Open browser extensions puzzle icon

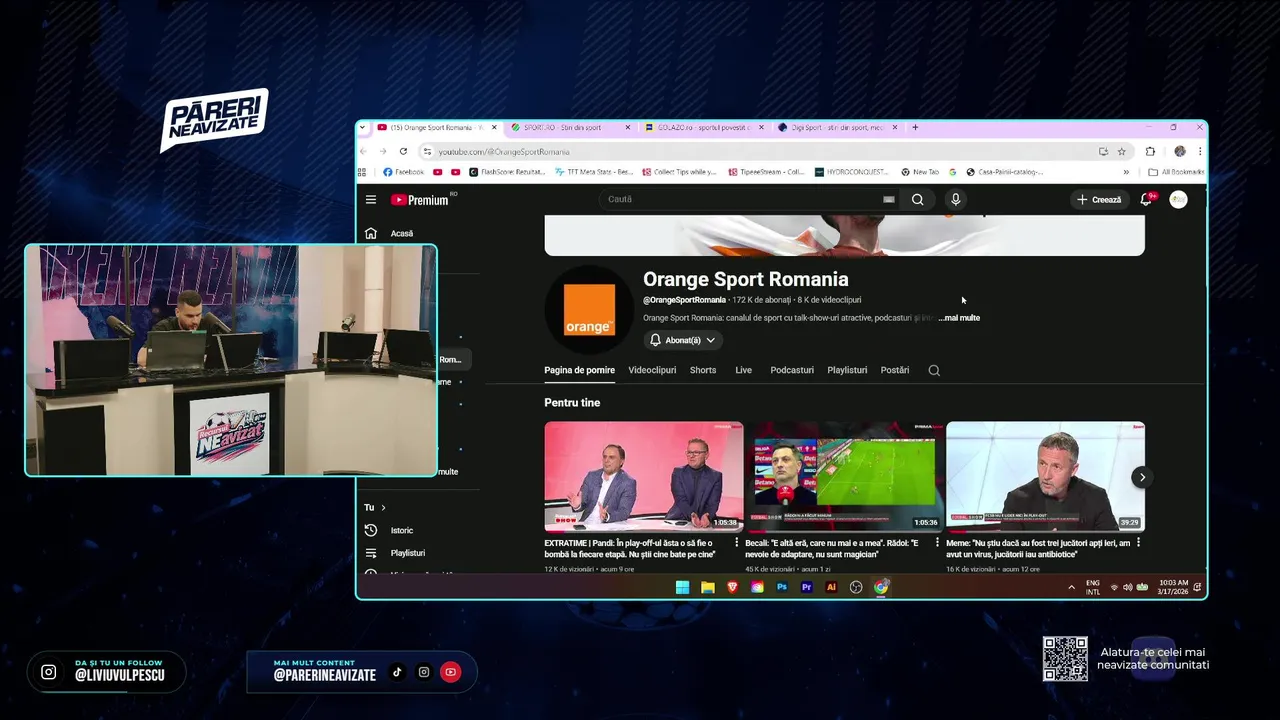(1150, 151)
